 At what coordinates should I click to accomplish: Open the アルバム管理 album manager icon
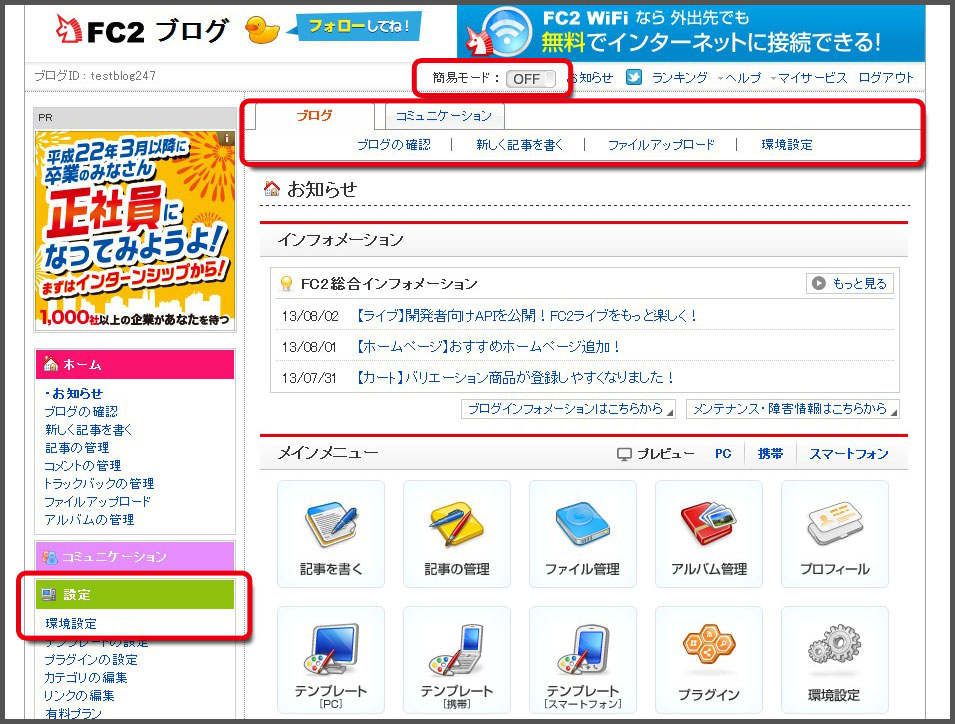709,534
